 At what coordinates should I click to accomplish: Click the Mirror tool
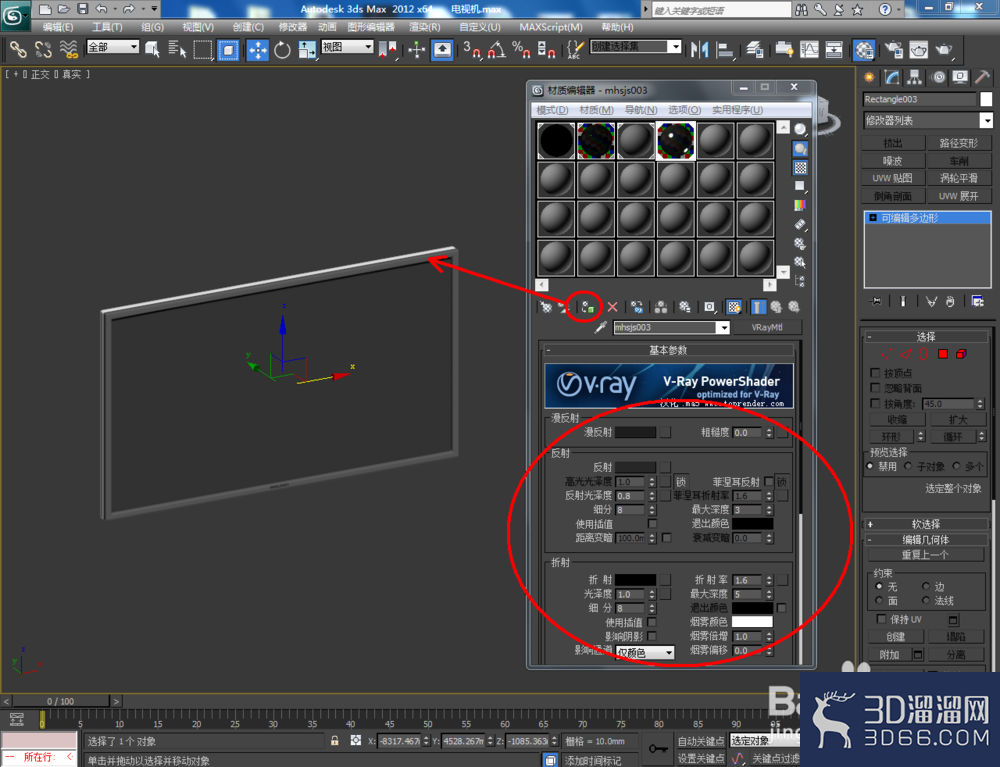700,50
